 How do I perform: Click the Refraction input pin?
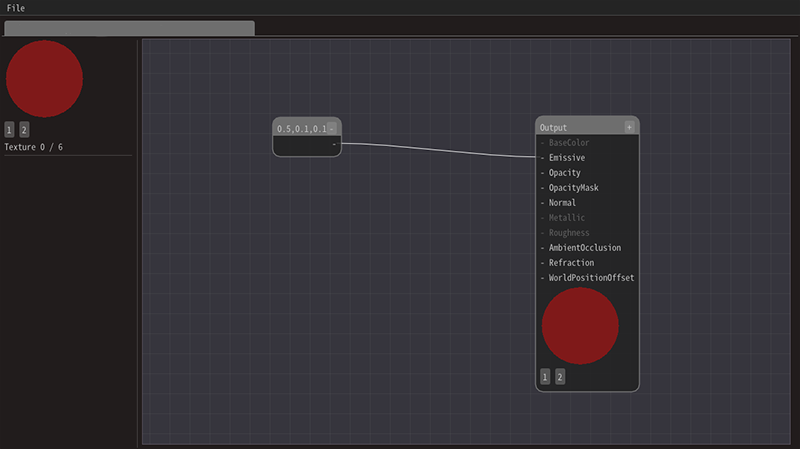point(543,263)
